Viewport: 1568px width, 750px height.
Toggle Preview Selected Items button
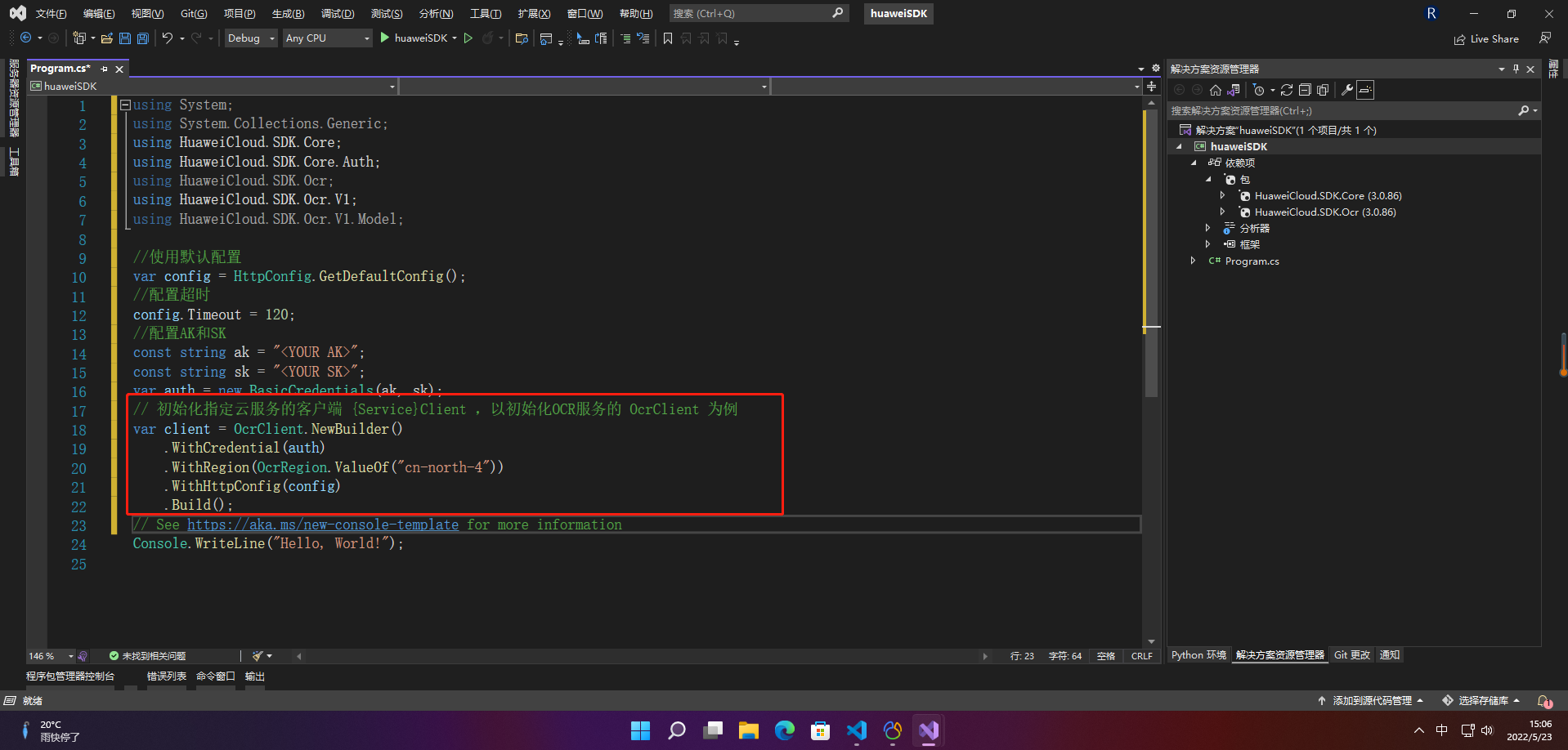1365,90
